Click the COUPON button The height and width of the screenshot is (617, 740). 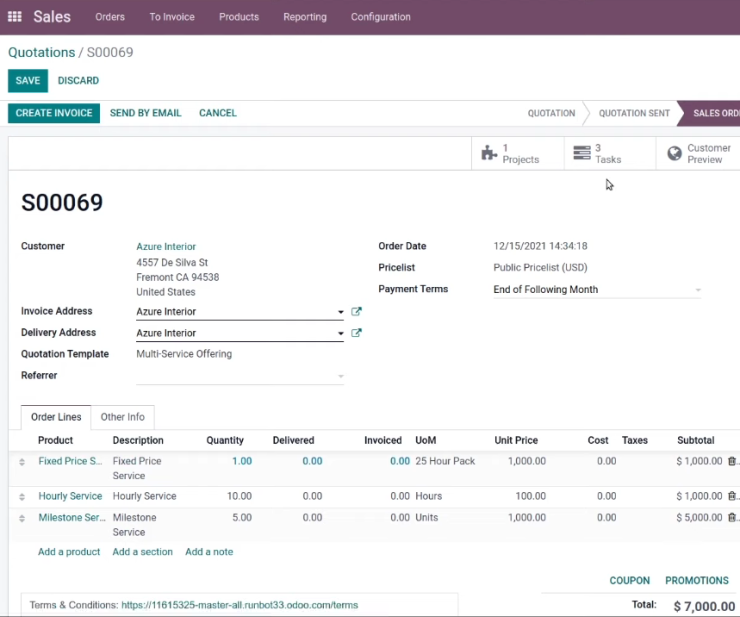click(x=630, y=581)
